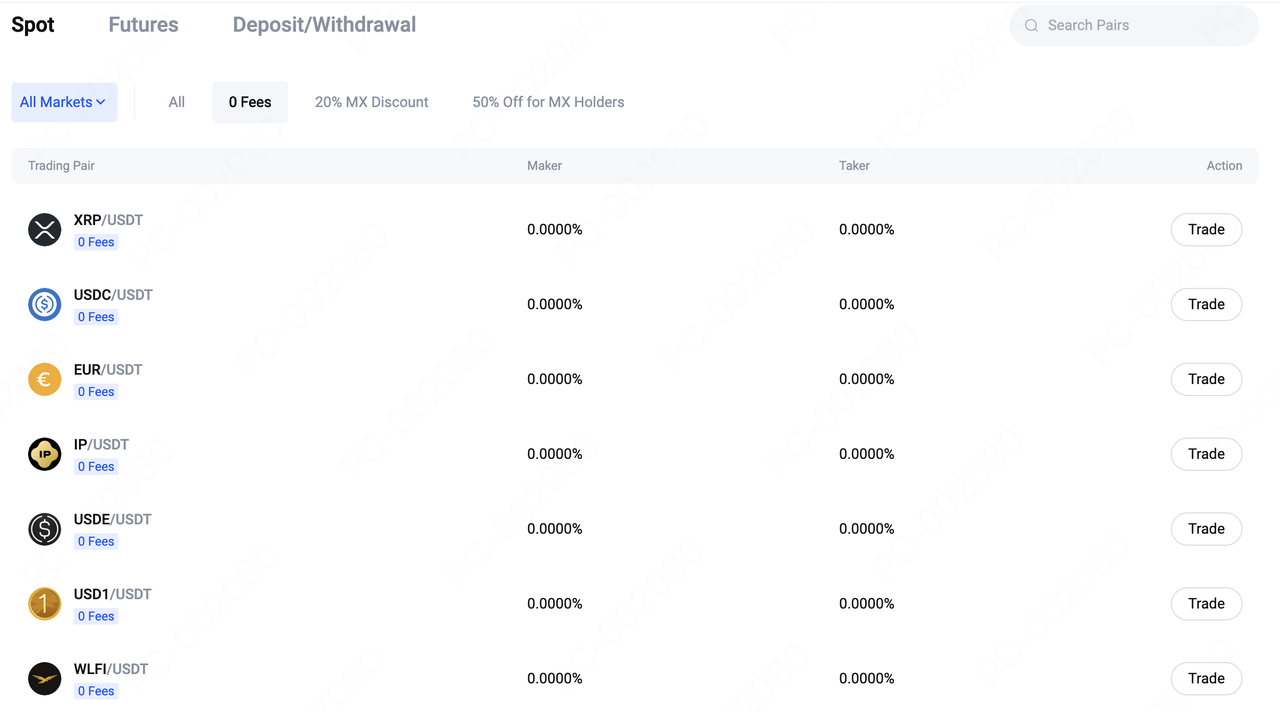Click the USD1/USDT maker fee value
The image size is (1280, 713).
(555, 604)
